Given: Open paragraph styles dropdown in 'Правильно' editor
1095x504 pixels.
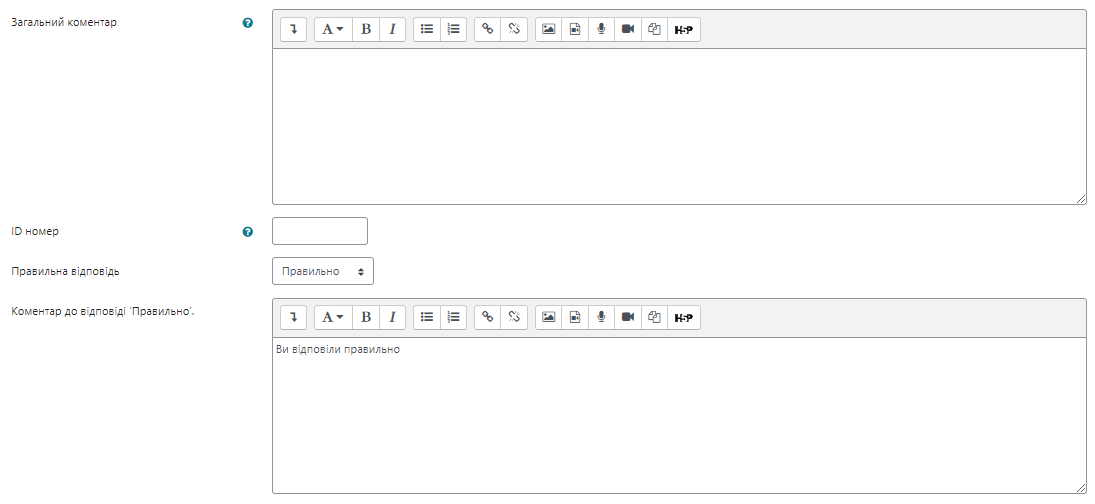Looking at the screenshot, I should pyautogui.click(x=333, y=317).
